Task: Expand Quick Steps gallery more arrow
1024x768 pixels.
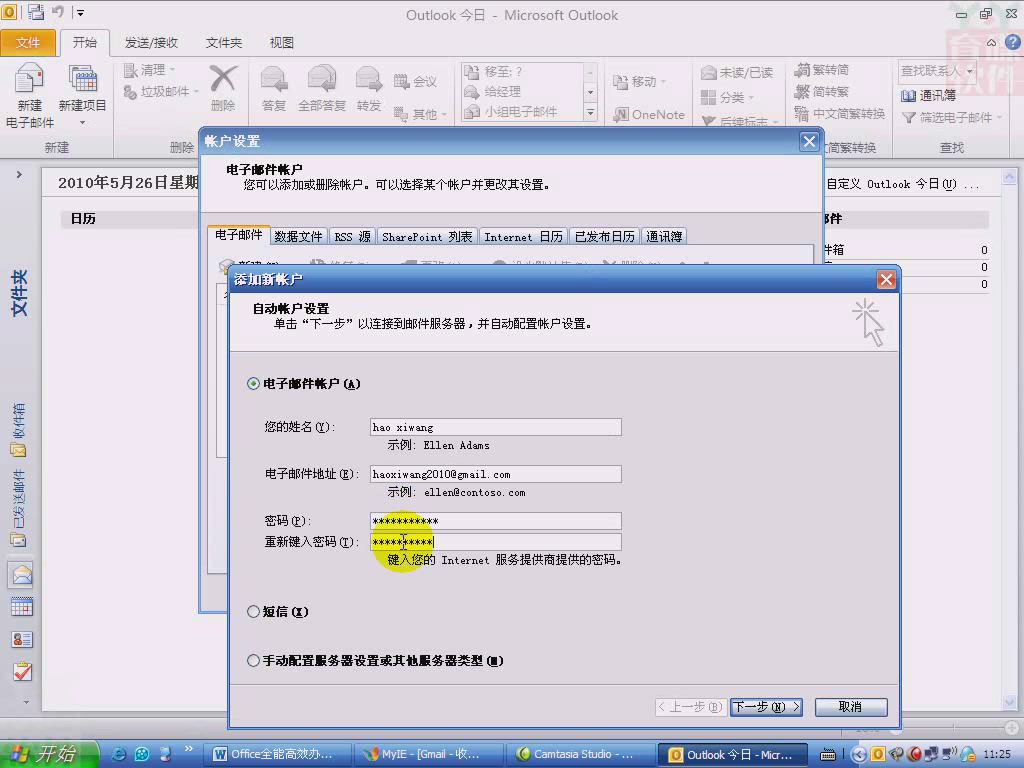Action: (590, 112)
